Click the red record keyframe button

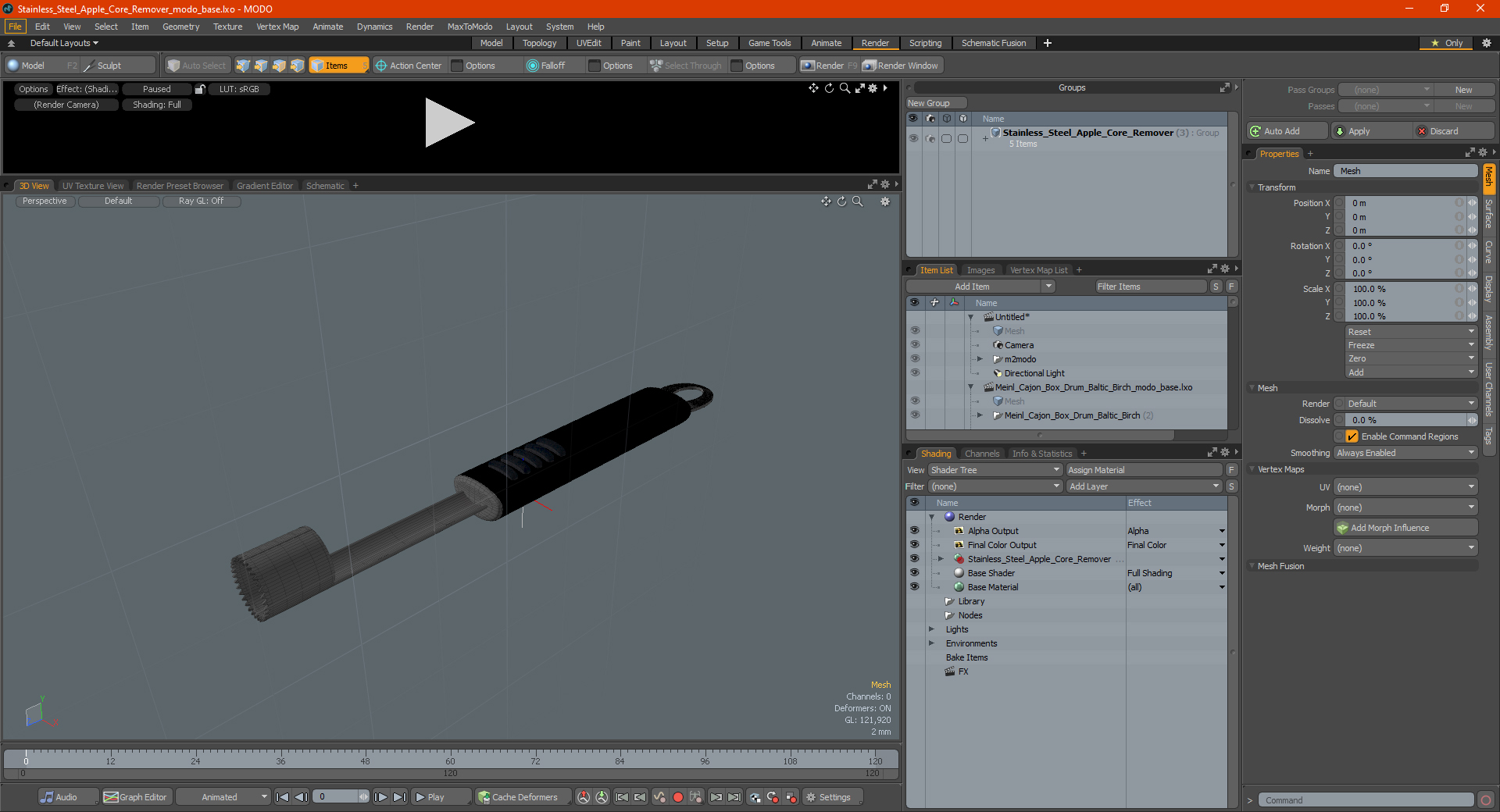[678, 797]
